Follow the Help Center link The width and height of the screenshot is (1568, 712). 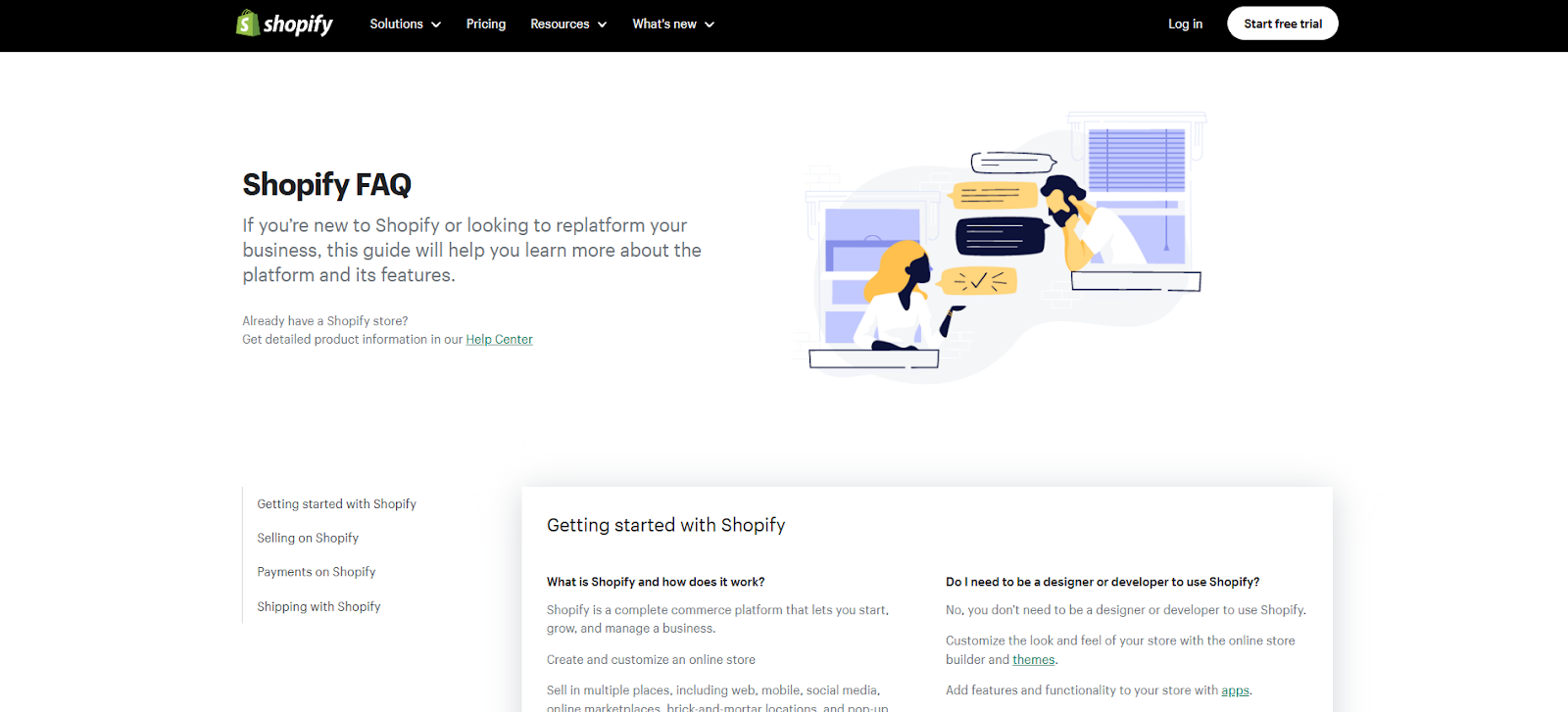(x=499, y=340)
